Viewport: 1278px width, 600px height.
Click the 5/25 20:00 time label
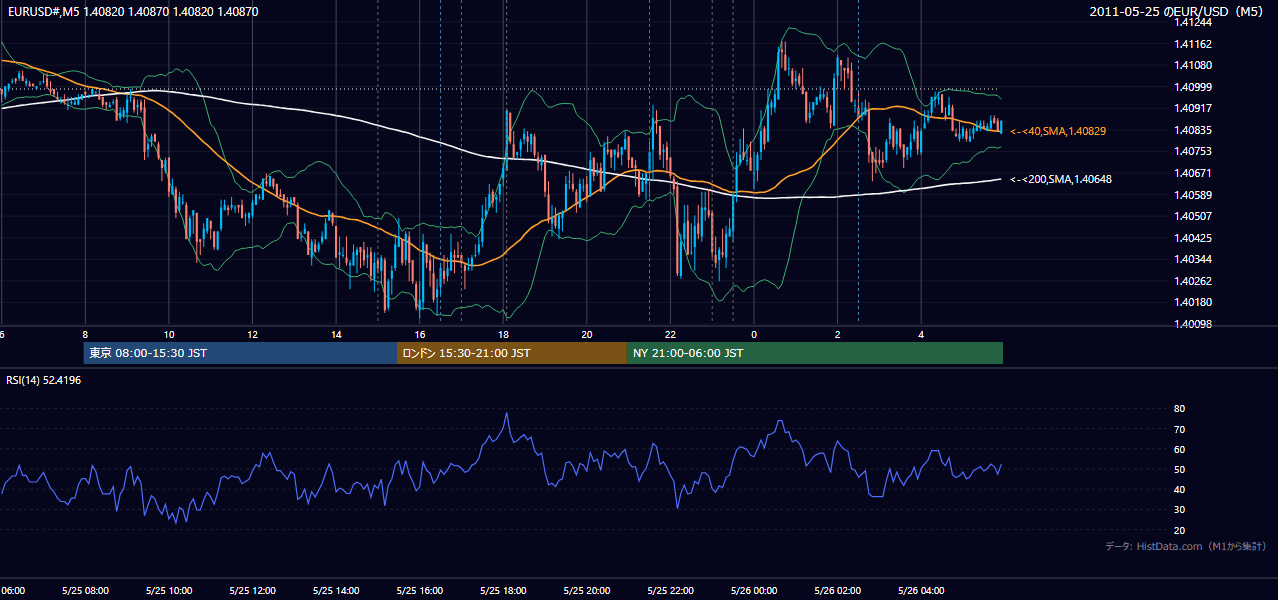coord(587,591)
